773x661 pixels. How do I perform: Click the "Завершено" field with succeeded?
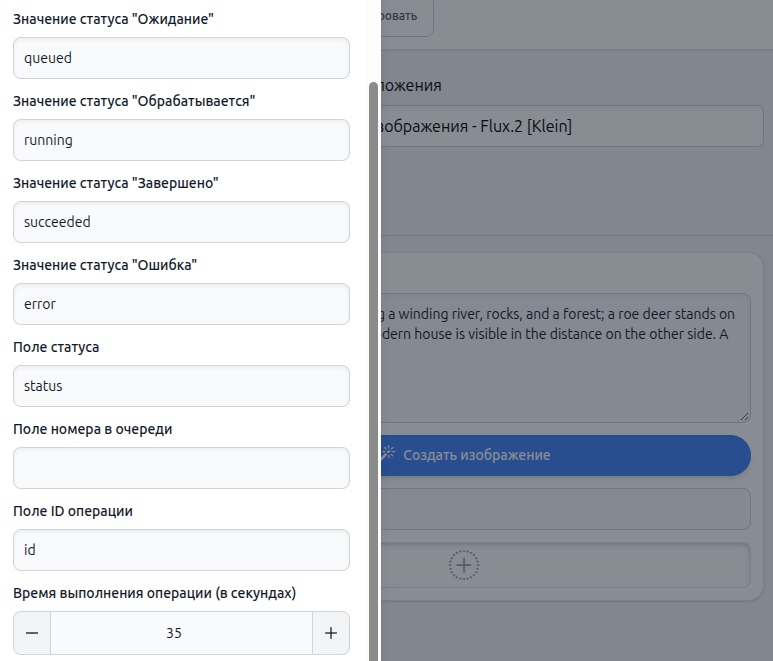click(x=181, y=222)
